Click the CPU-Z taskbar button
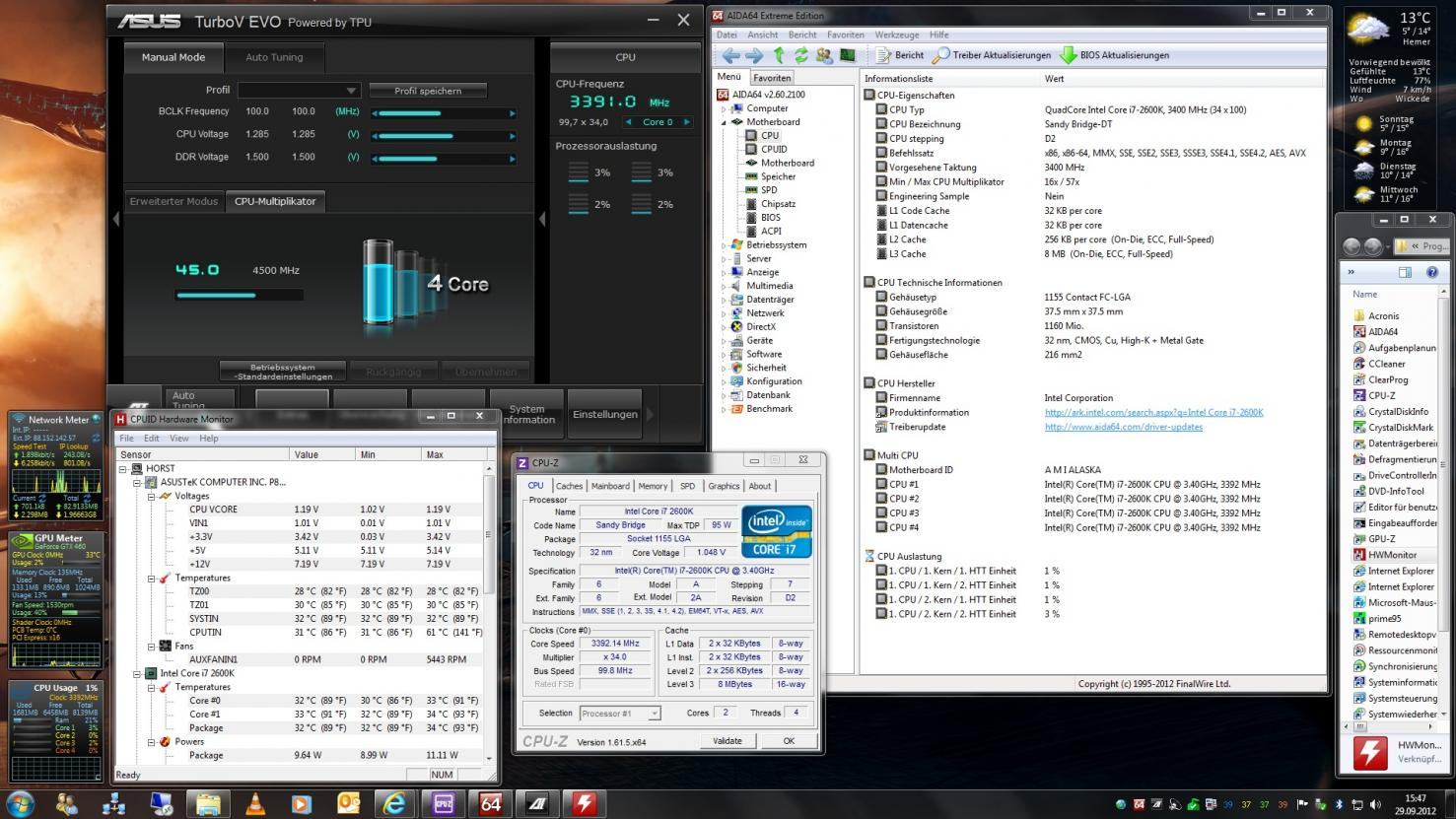 coord(443,804)
